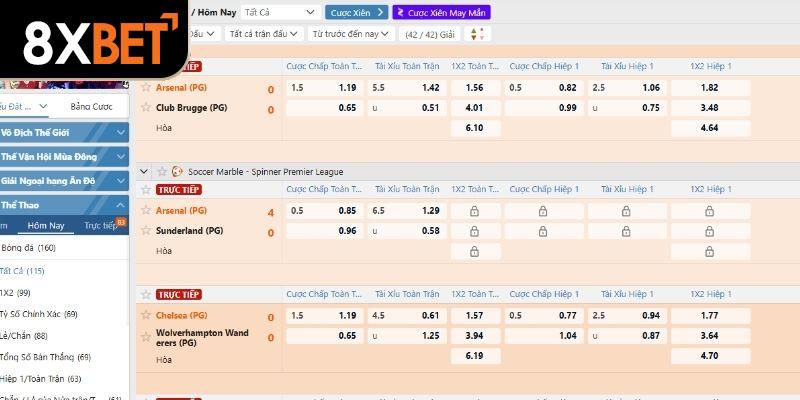Screen dimensions: 800x400
Task: Star the Chelsea (PG) team row
Action: [145, 315]
